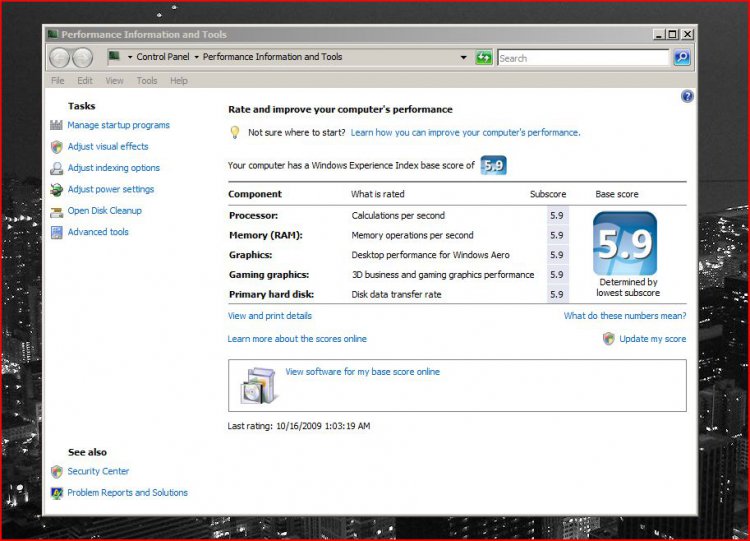Click the shield icon next to Update my score
Image resolution: width=750 pixels, height=541 pixels.
click(608, 339)
